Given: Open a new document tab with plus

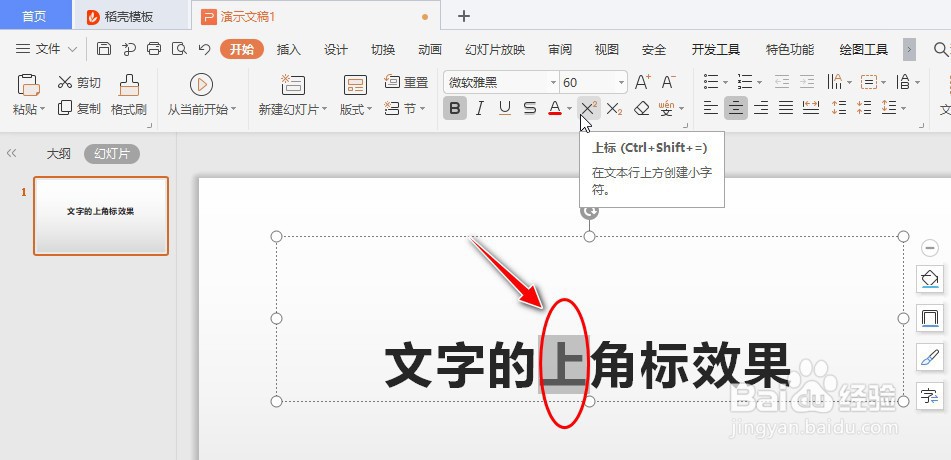Looking at the screenshot, I should (x=464, y=16).
